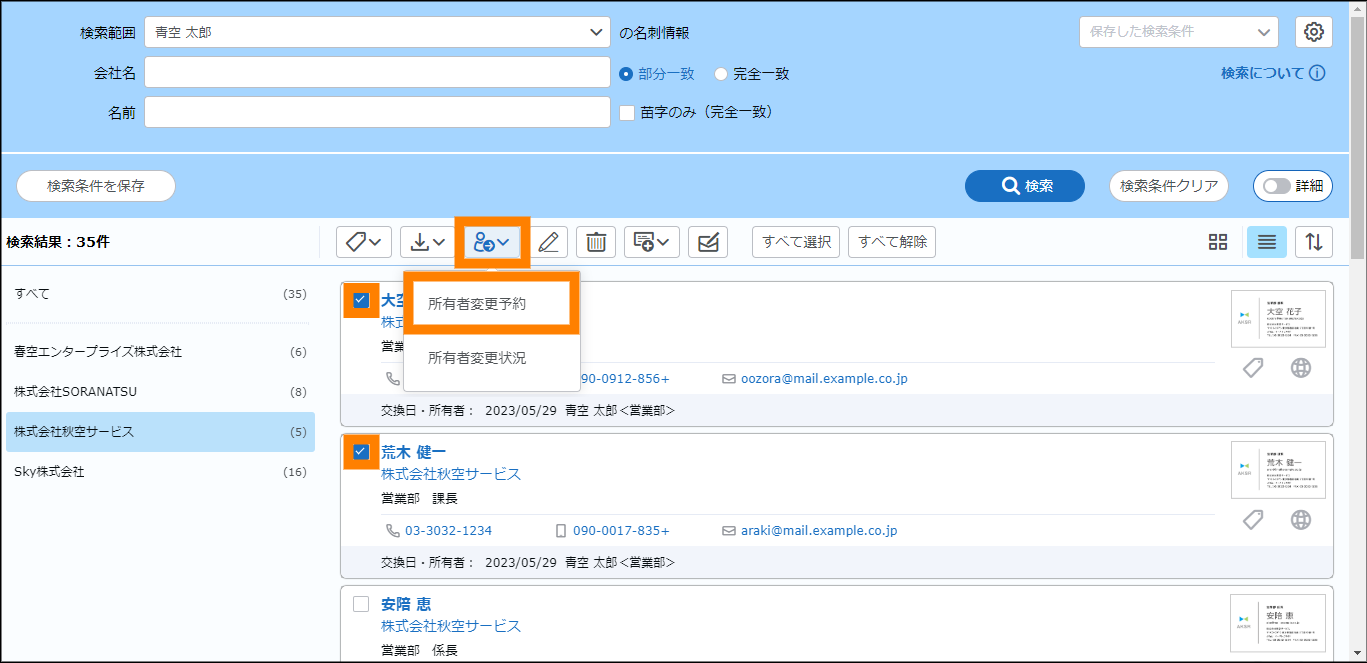Click the trash delete icon in toolbar
The width and height of the screenshot is (1367, 663).
(x=596, y=242)
